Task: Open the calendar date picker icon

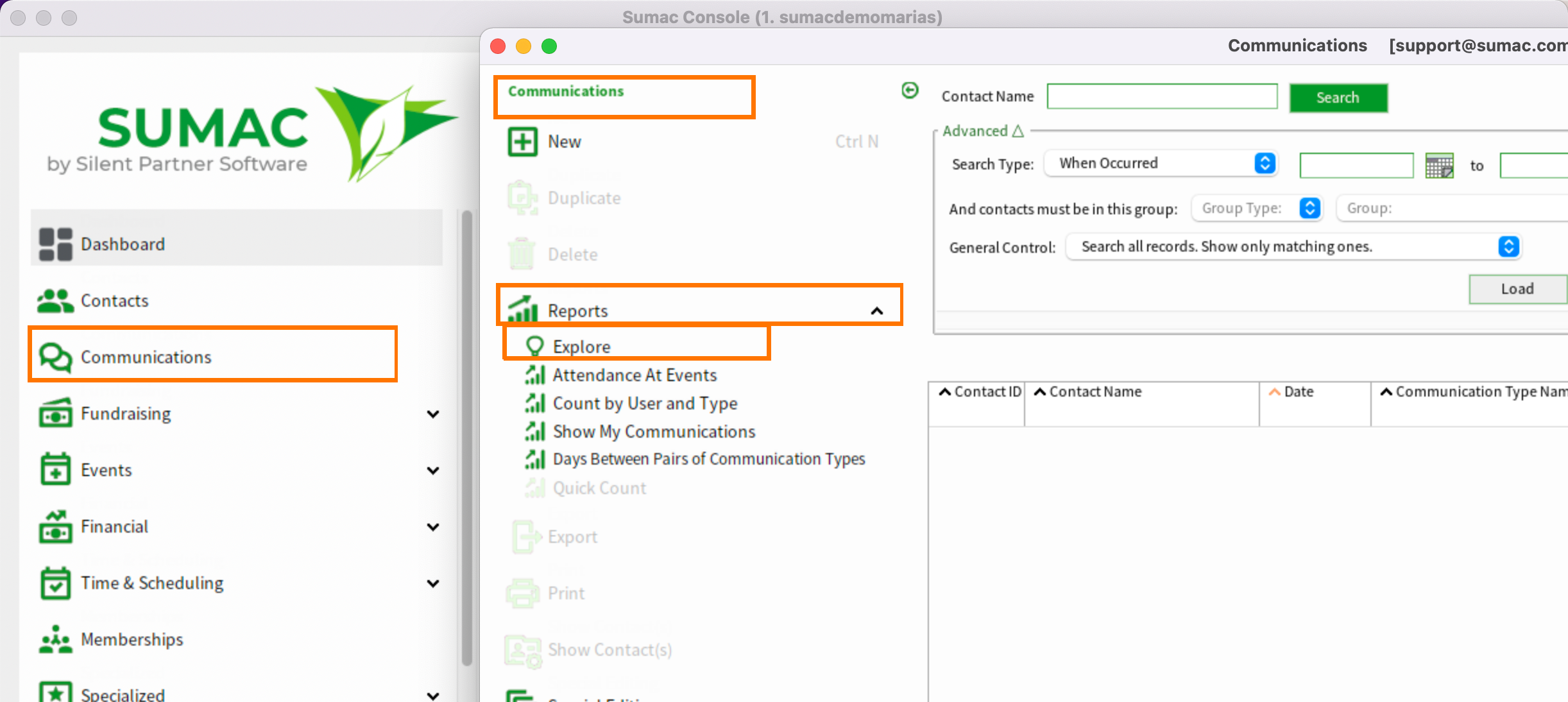Action: (1439, 166)
